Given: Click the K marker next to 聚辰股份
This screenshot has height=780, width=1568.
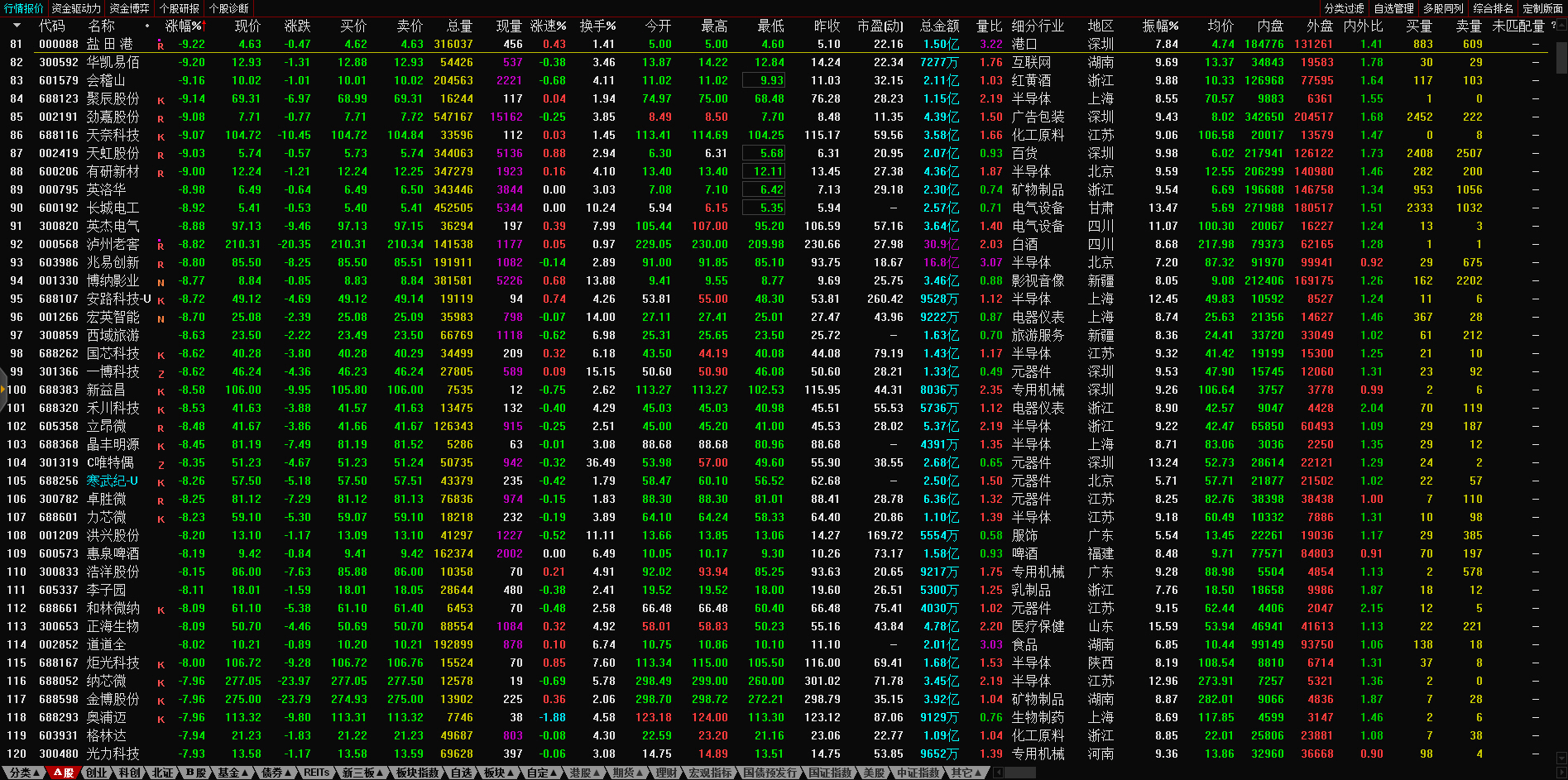Looking at the screenshot, I should pos(161,100).
